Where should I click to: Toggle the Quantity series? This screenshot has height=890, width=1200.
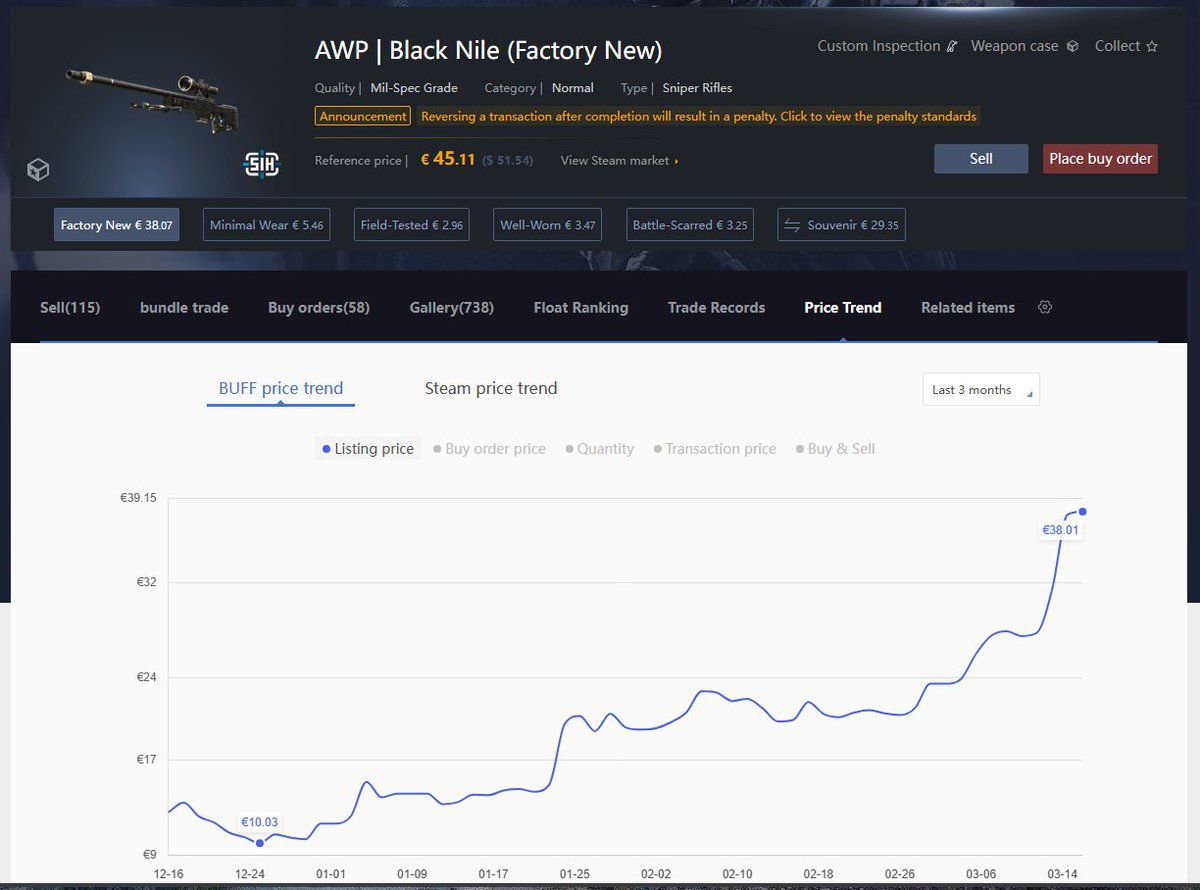[x=599, y=449]
